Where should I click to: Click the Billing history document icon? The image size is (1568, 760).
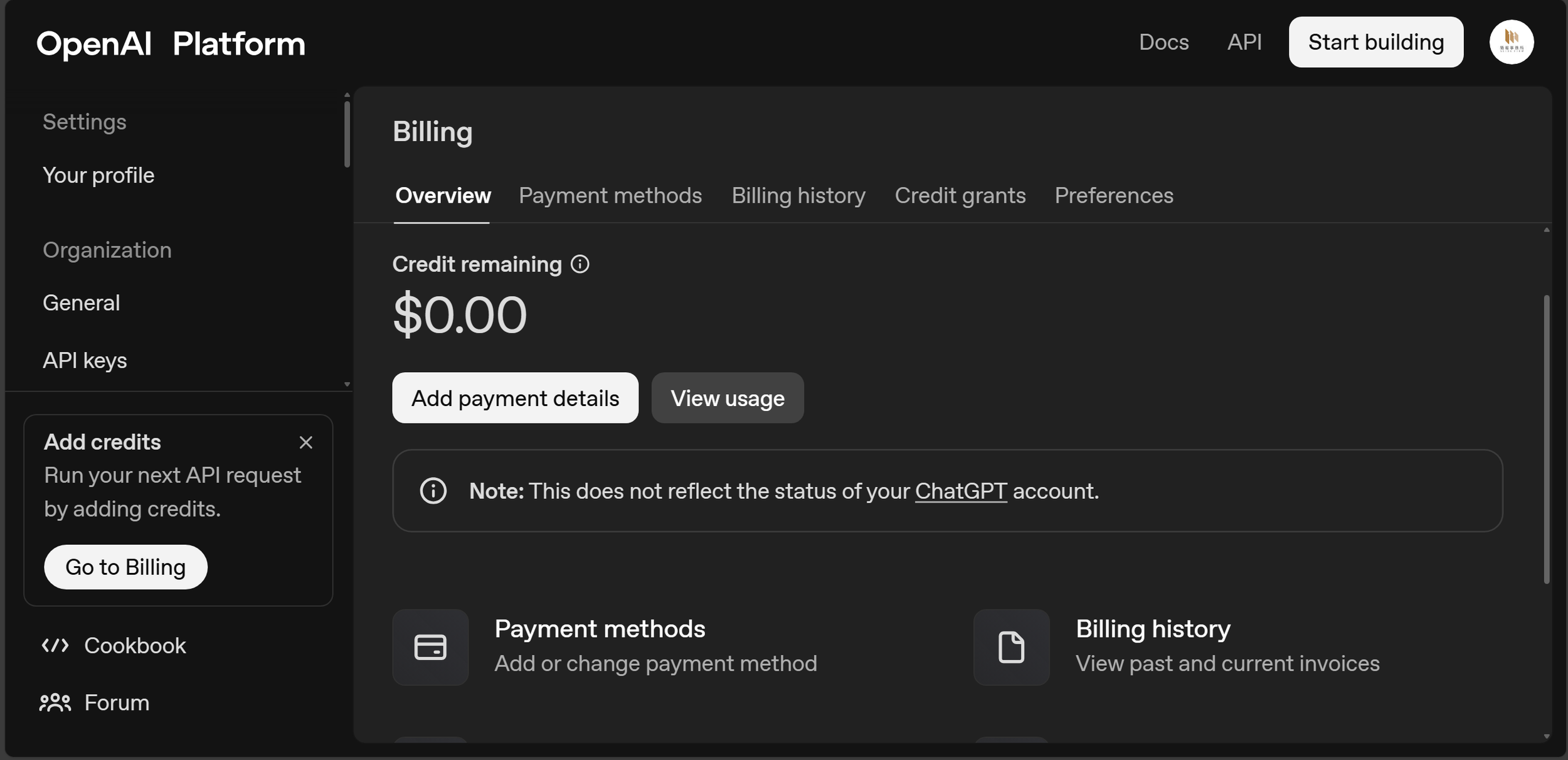(x=1011, y=647)
